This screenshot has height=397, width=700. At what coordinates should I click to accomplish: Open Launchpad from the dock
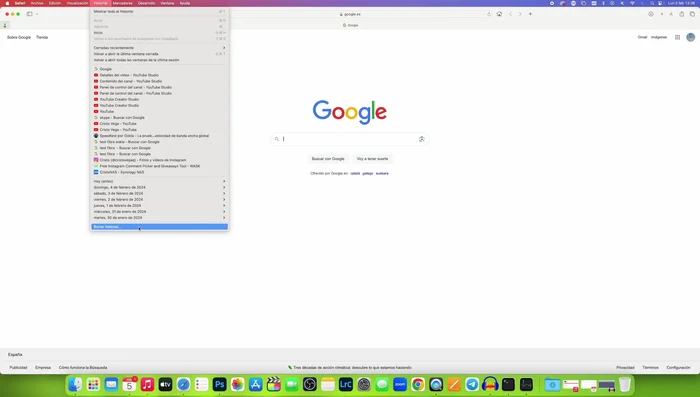(x=93, y=384)
